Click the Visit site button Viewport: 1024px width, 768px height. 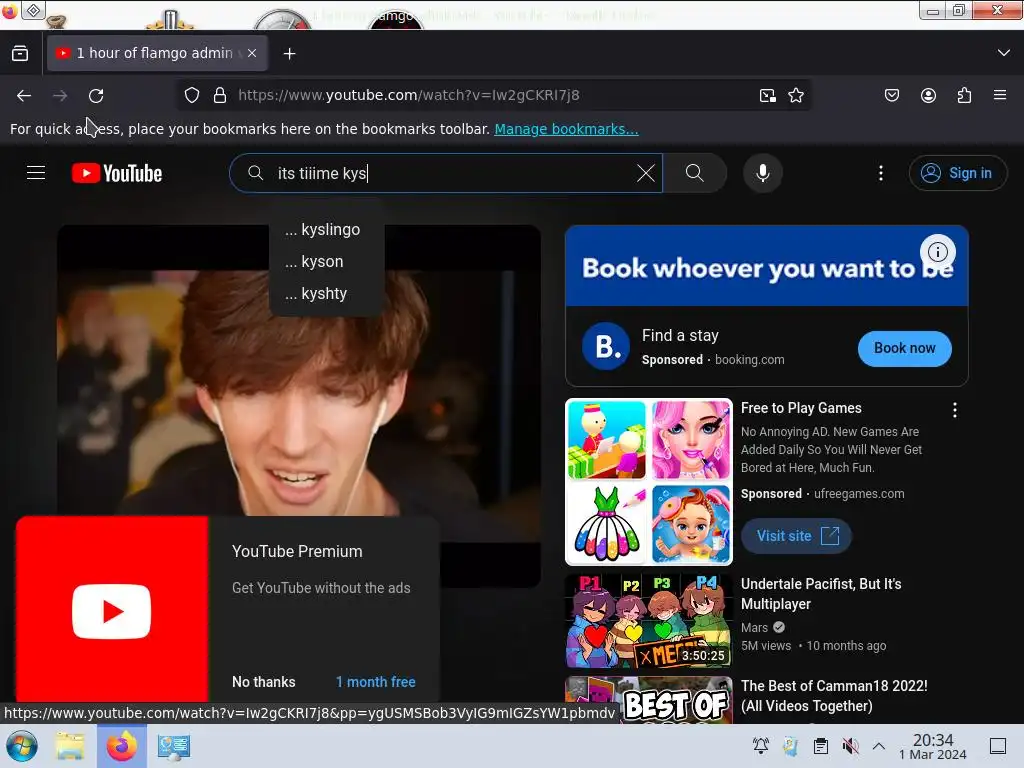pyautogui.click(x=796, y=536)
